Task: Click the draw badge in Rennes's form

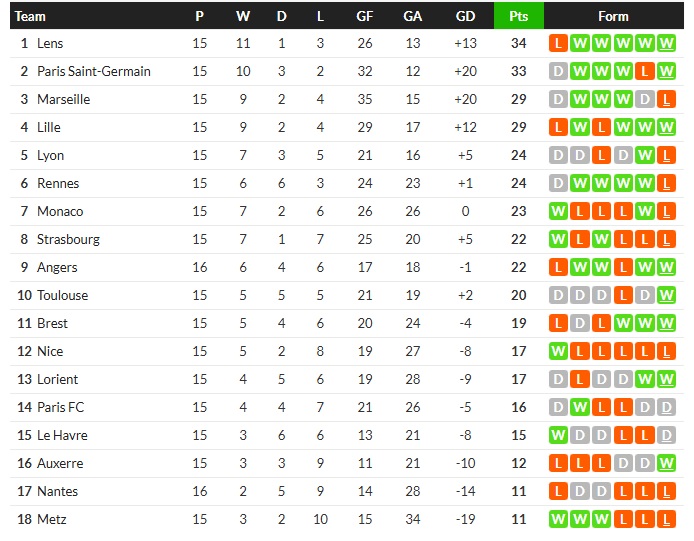Action: point(558,183)
